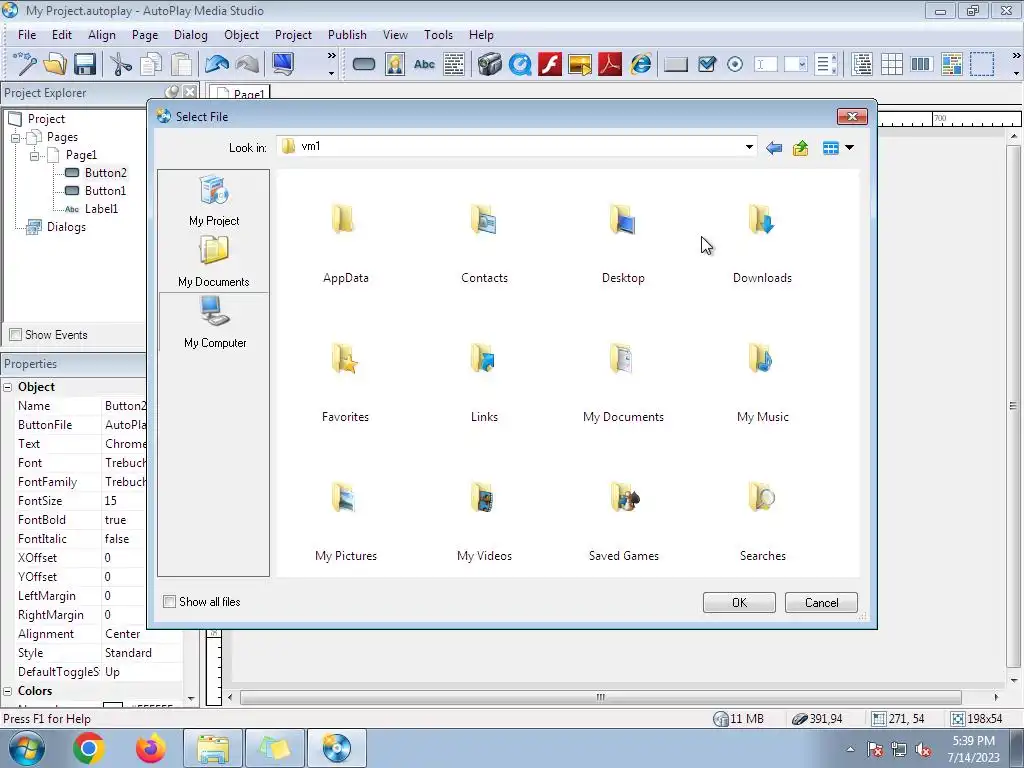Open the Look in folder dropdown
Image resolution: width=1024 pixels, height=768 pixels.
pyautogui.click(x=749, y=147)
